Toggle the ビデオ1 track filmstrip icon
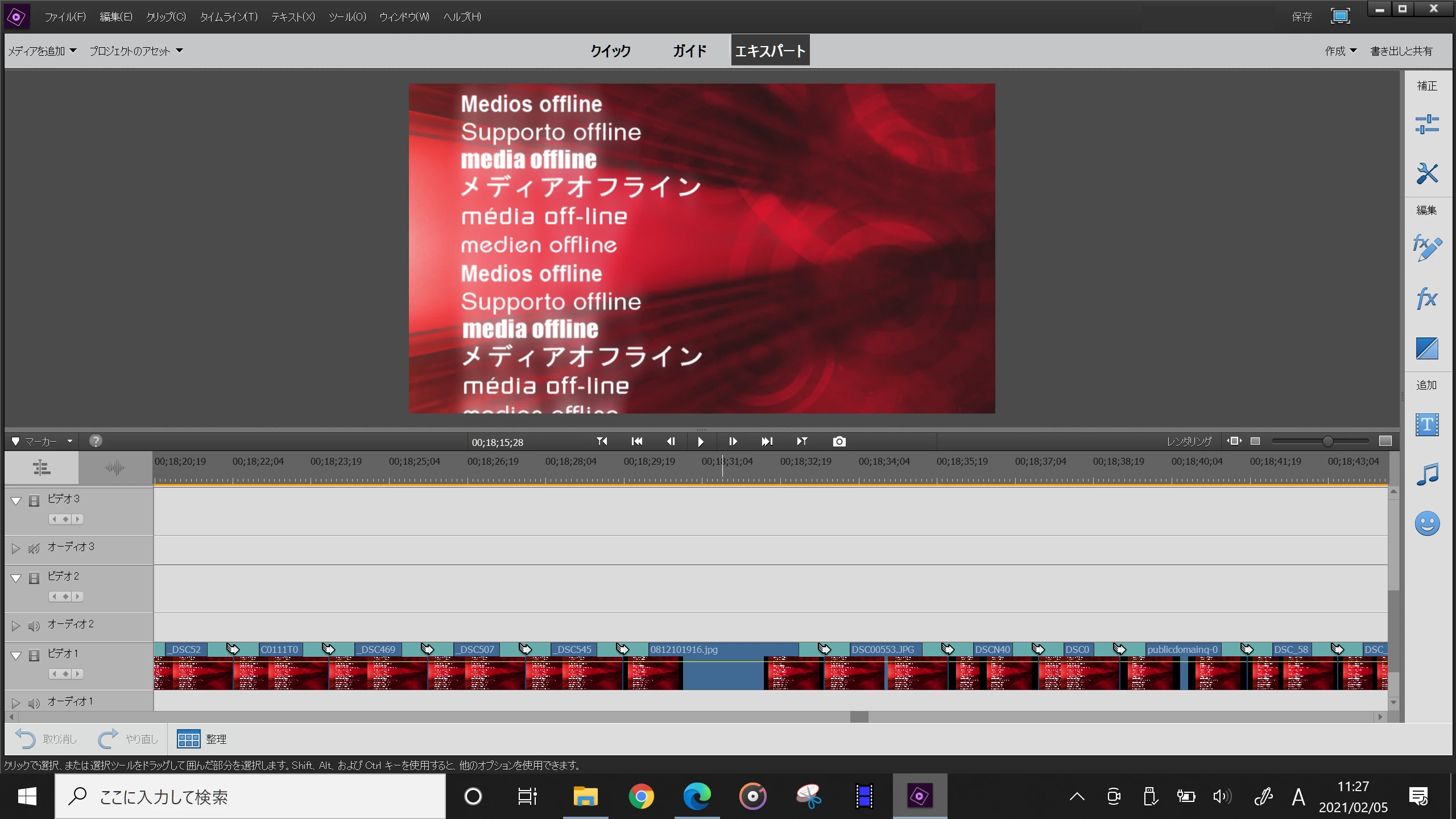This screenshot has height=819, width=1456. click(x=34, y=655)
